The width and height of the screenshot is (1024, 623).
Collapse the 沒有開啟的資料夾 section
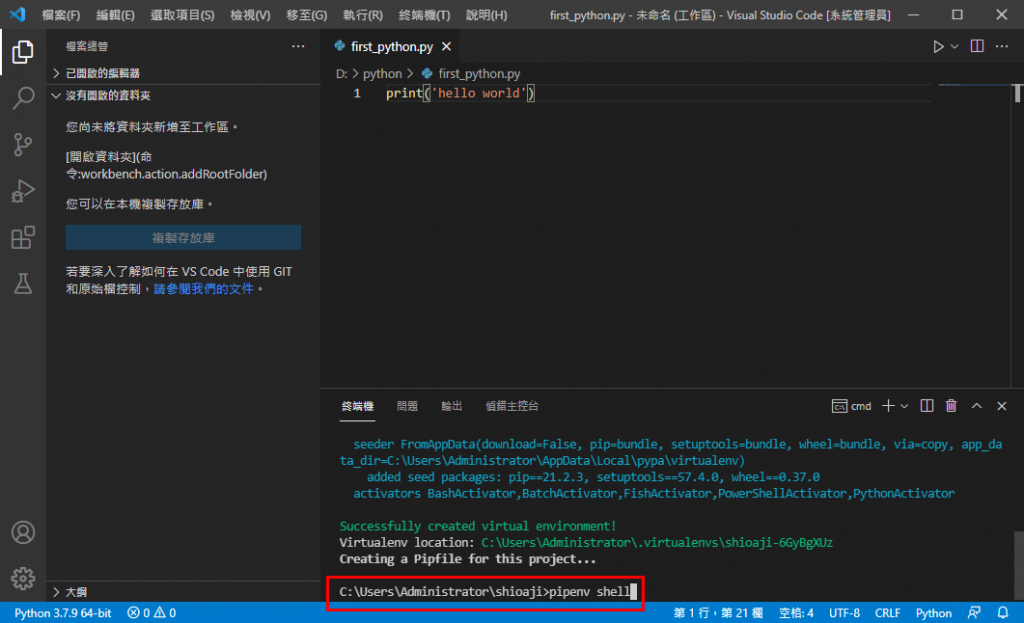pyautogui.click(x=101, y=95)
